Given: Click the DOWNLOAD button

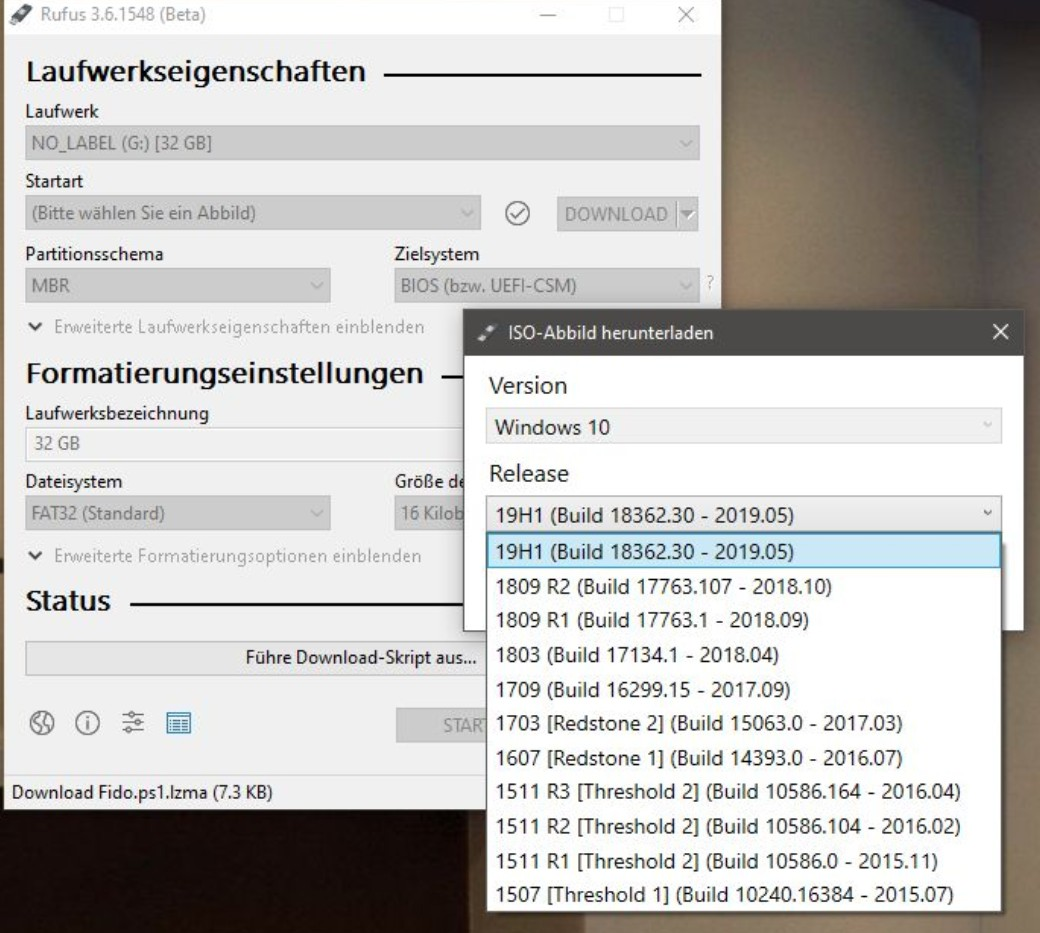Looking at the screenshot, I should coord(617,214).
